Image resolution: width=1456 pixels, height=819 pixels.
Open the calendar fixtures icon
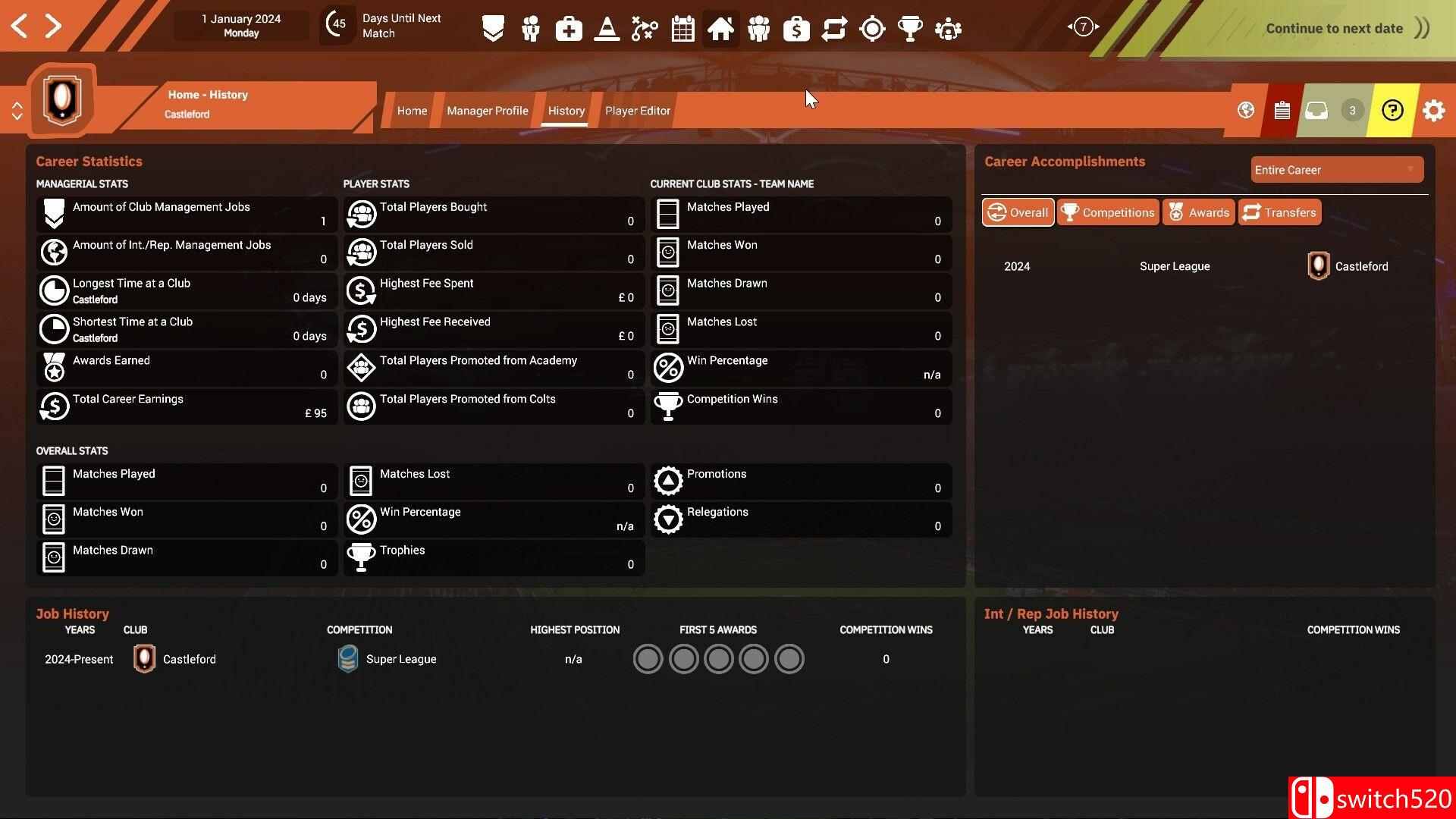tap(682, 29)
